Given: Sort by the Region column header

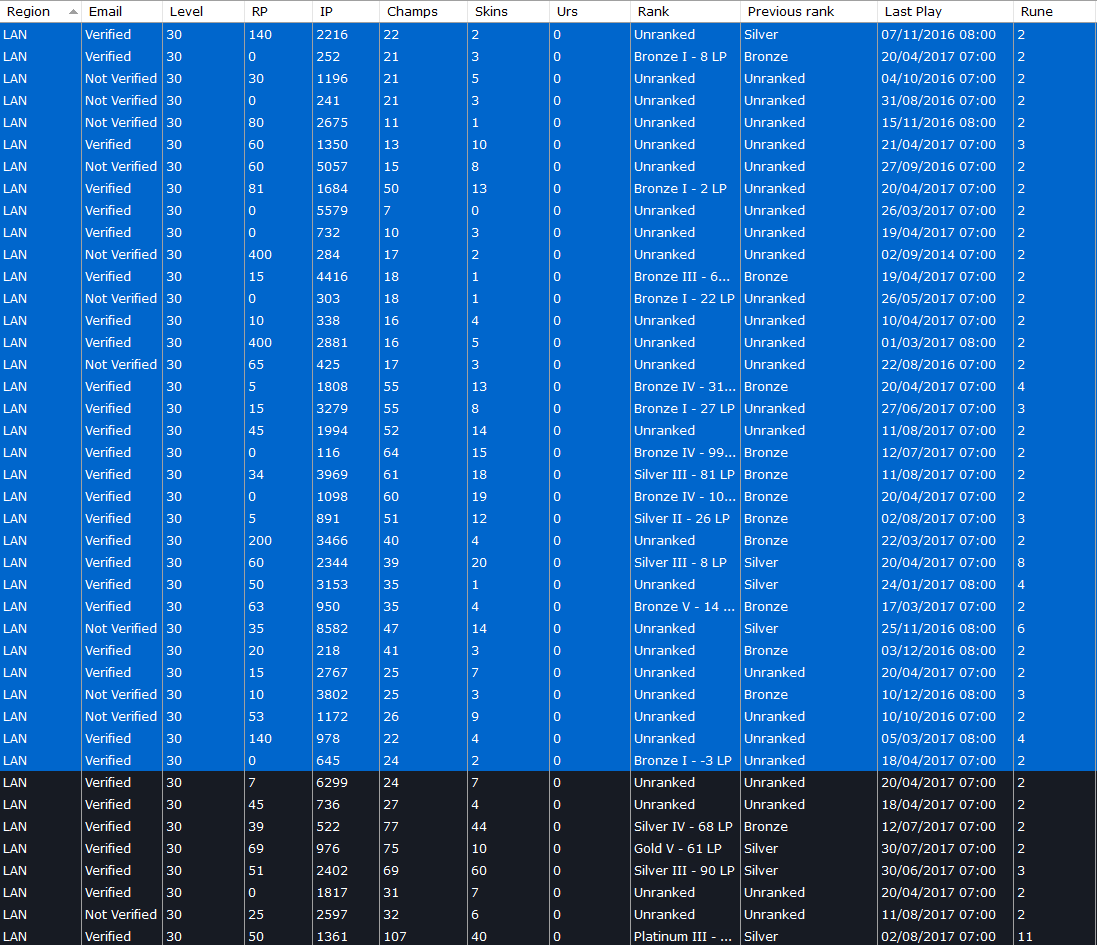Looking at the screenshot, I should click(41, 11).
